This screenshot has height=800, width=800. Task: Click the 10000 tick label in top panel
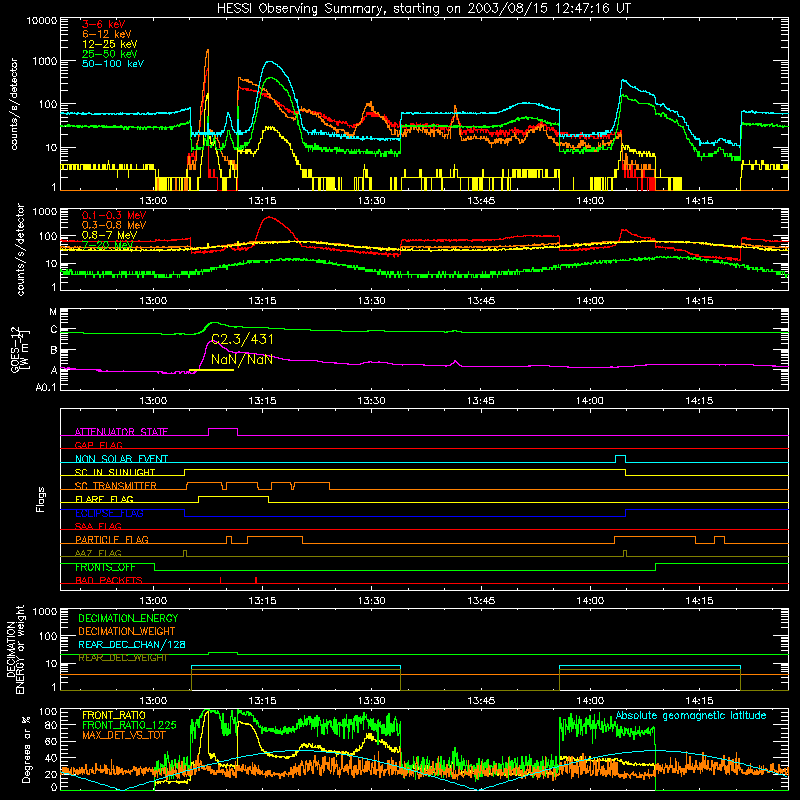42,21
